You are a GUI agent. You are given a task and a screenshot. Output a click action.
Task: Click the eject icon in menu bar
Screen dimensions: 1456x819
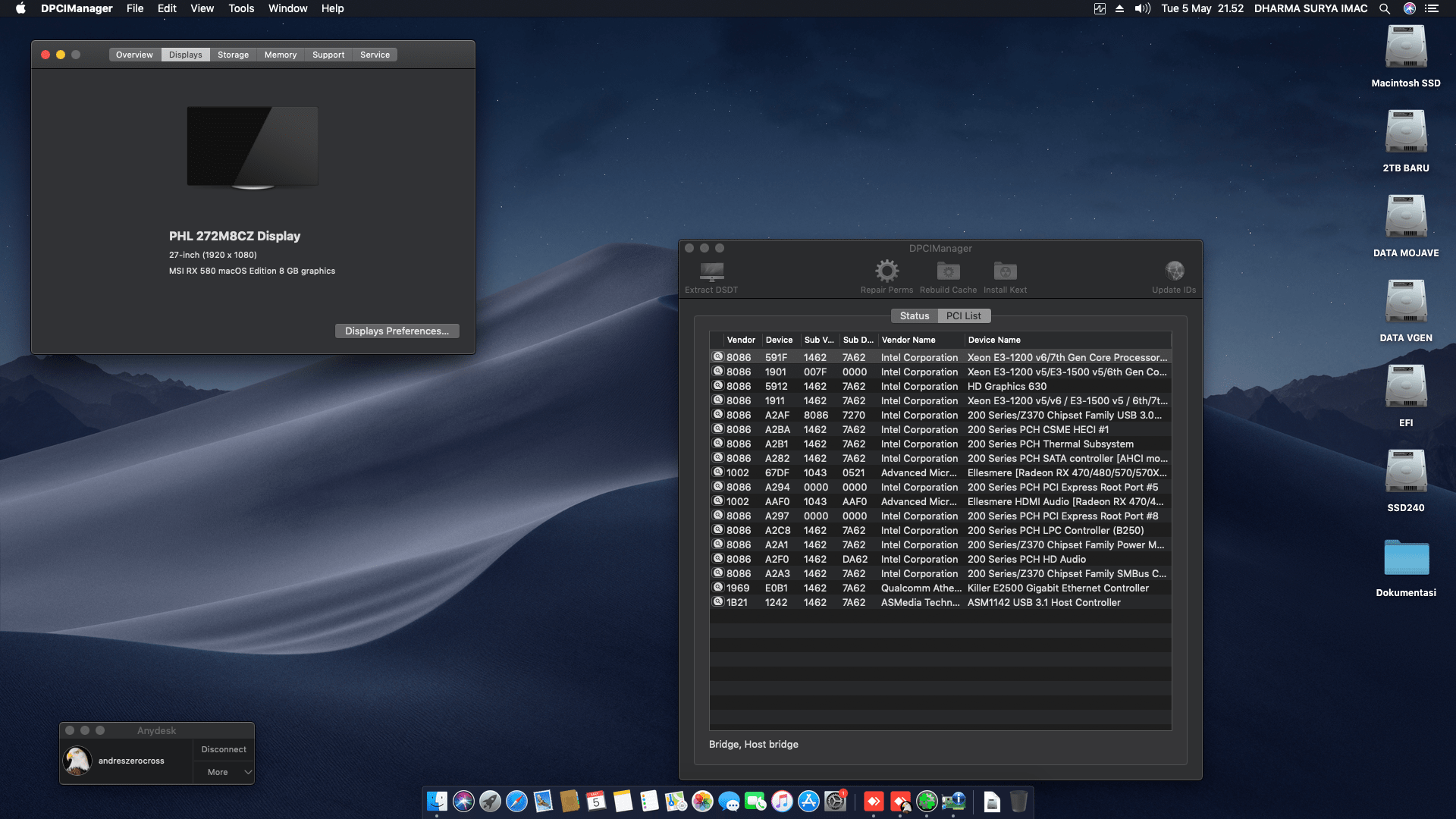(x=1119, y=8)
